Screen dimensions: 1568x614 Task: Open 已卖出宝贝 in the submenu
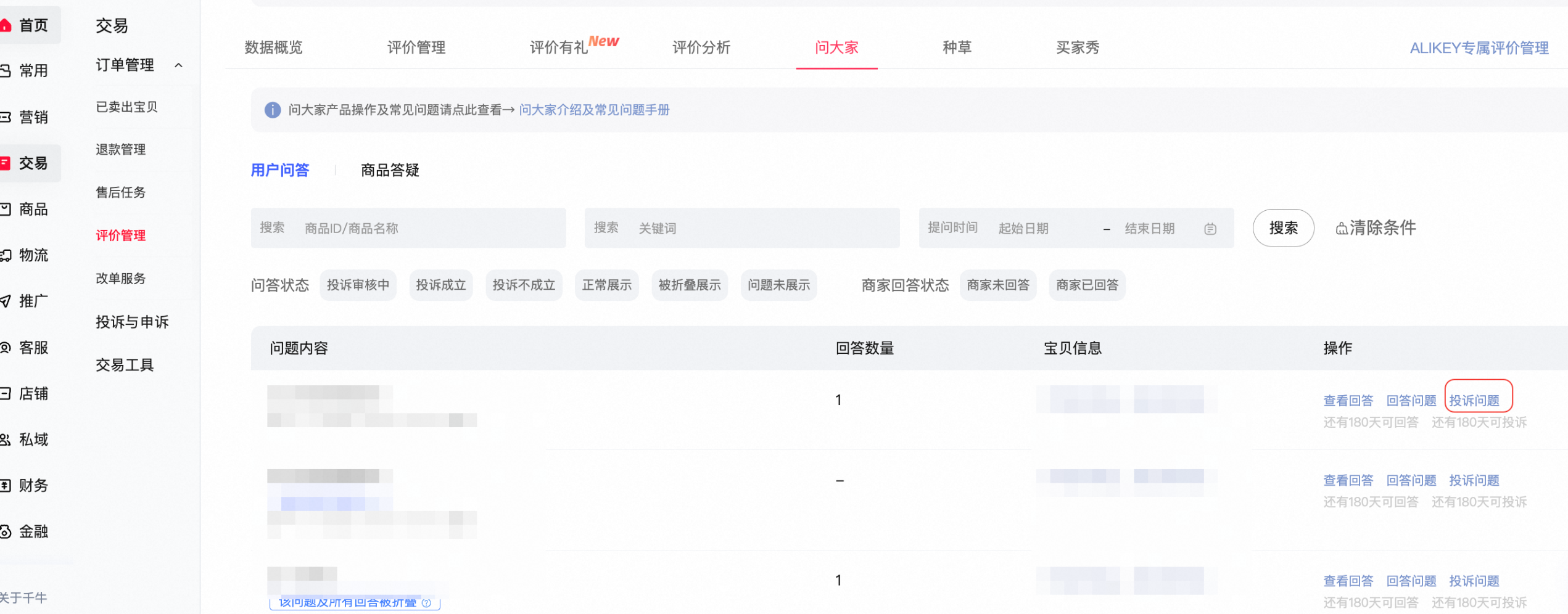tap(126, 107)
